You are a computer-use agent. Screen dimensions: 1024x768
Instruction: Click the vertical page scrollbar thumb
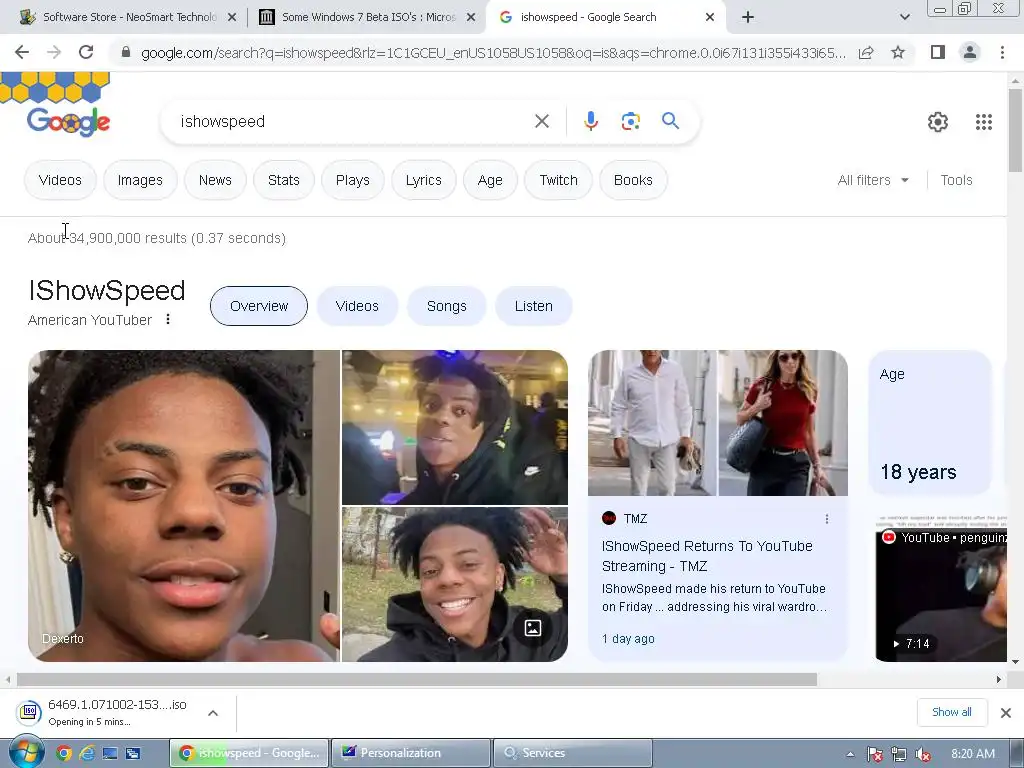click(x=1015, y=131)
